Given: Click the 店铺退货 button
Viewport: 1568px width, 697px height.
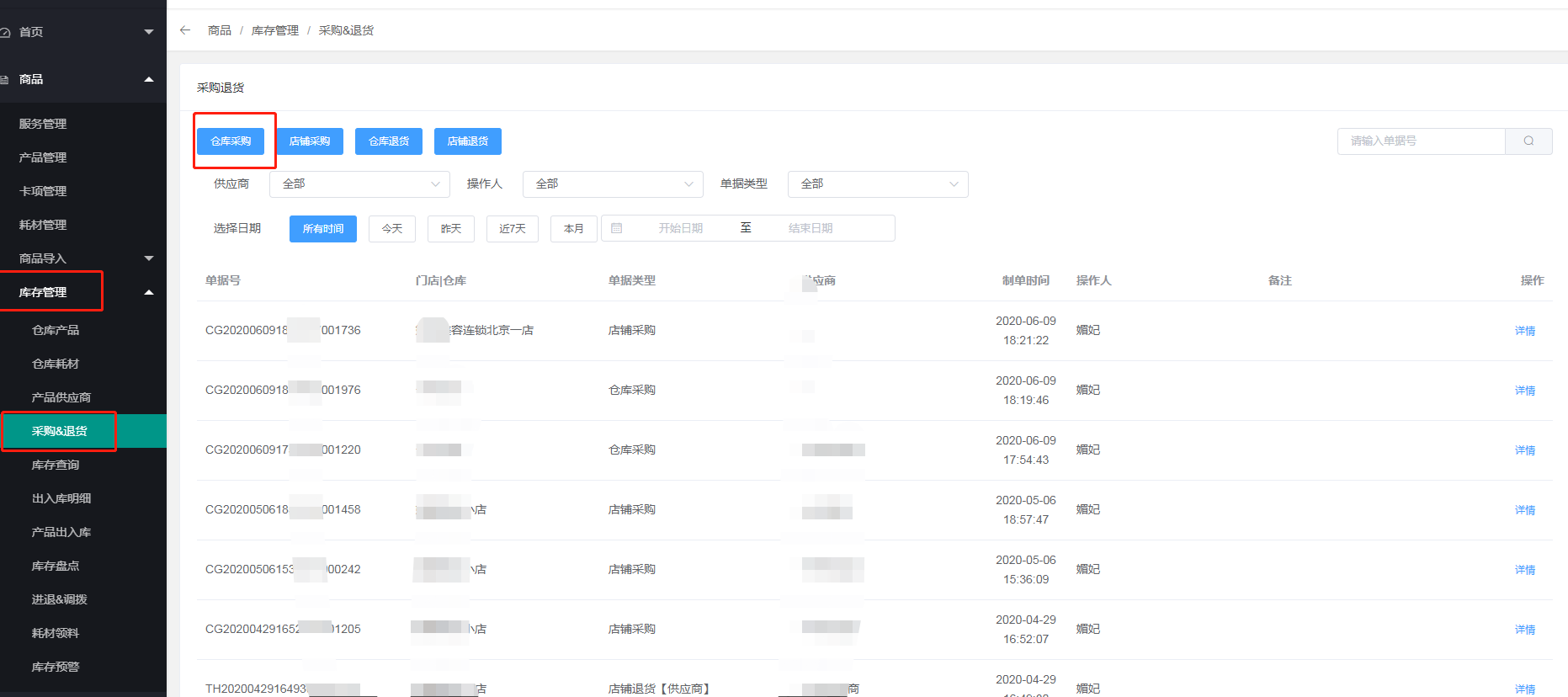Looking at the screenshot, I should pos(467,141).
